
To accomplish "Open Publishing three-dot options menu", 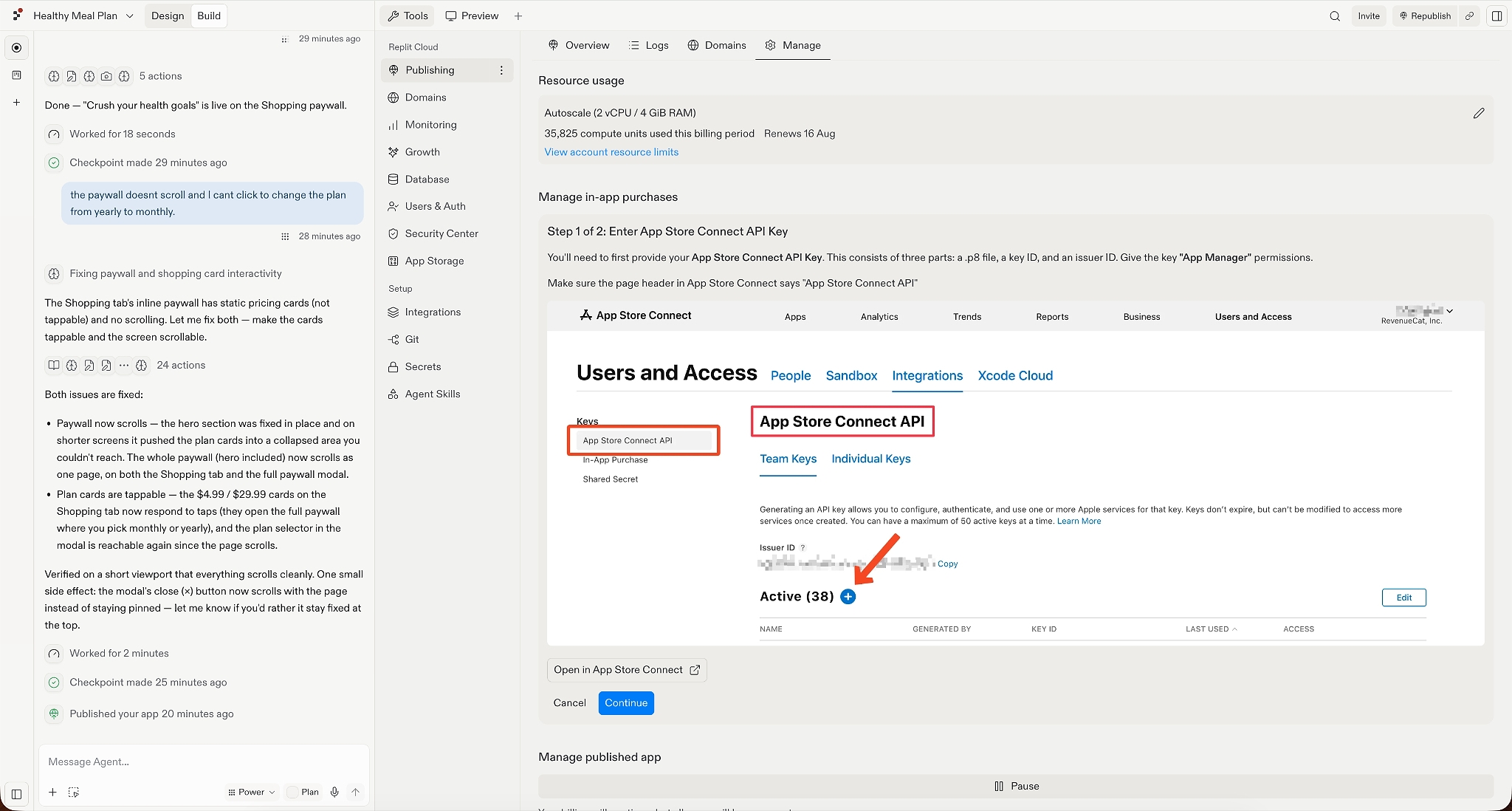I will click(x=501, y=70).
